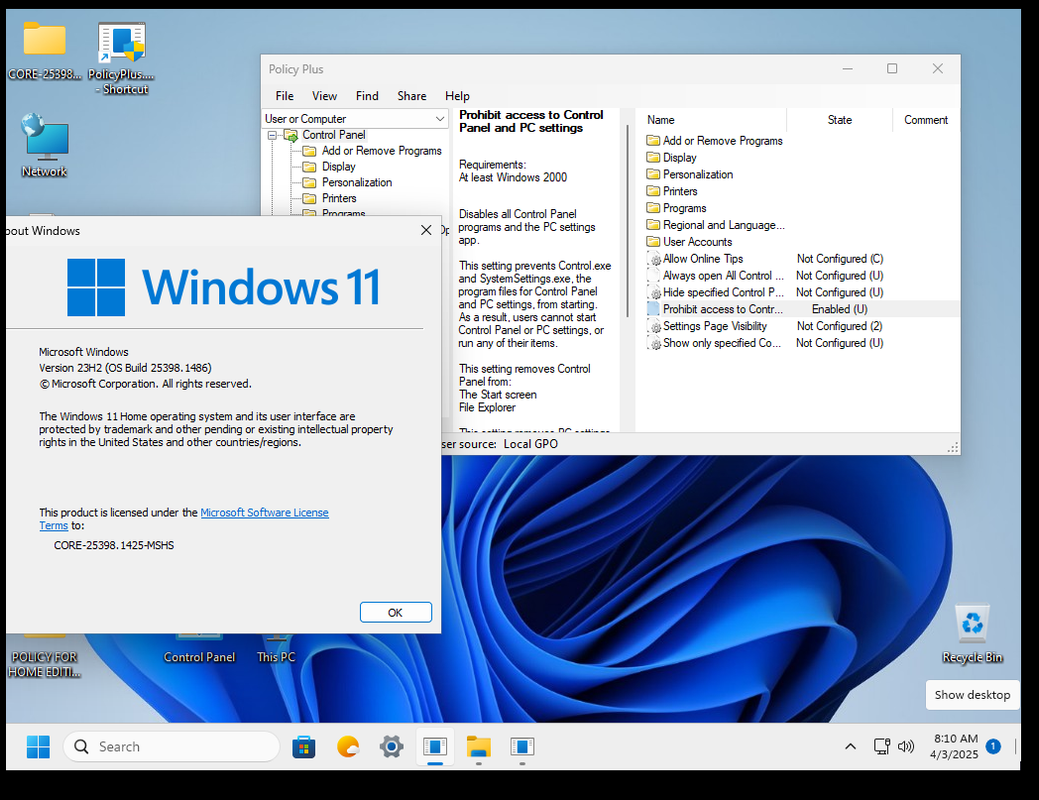1039x800 pixels.
Task: Click the Show only specified Control Panel icon
Action: 654,343
